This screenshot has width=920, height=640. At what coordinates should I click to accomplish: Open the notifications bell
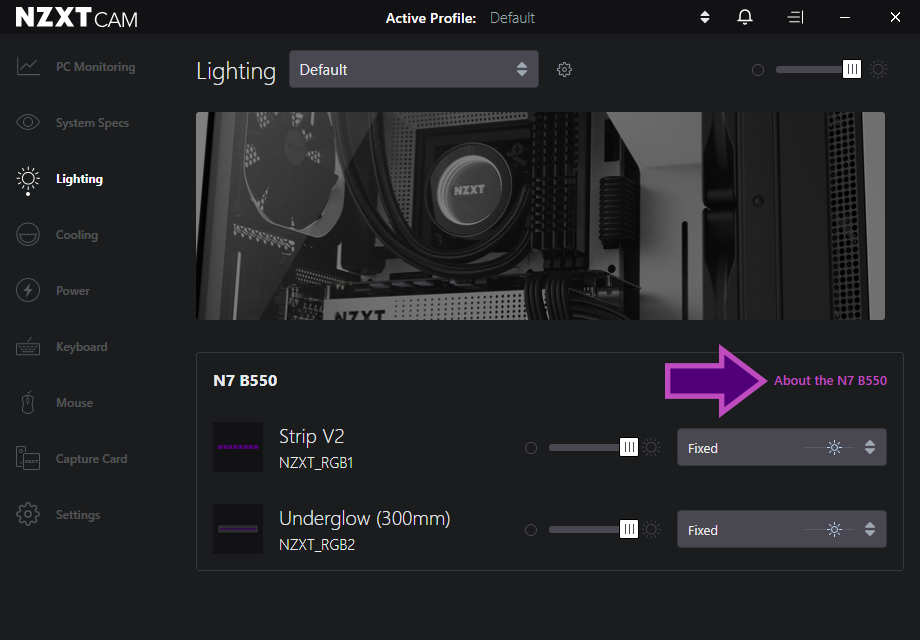(x=745, y=17)
